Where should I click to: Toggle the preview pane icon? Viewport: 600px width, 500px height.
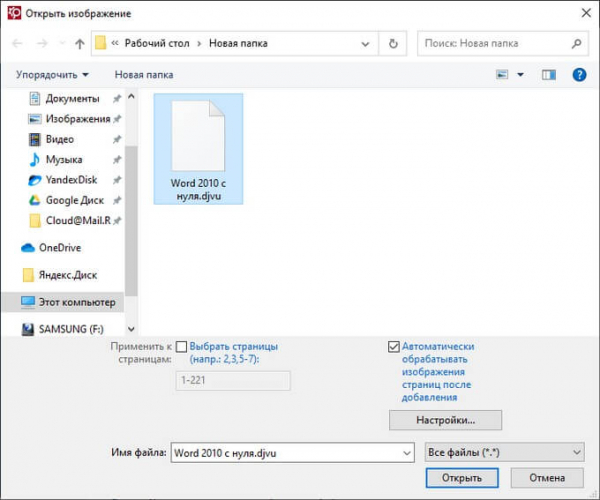tap(549, 75)
